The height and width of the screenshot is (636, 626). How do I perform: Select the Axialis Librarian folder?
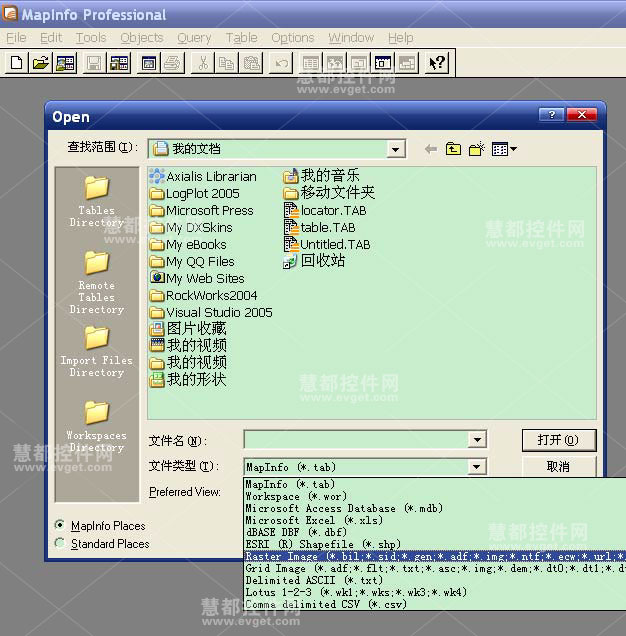203,176
